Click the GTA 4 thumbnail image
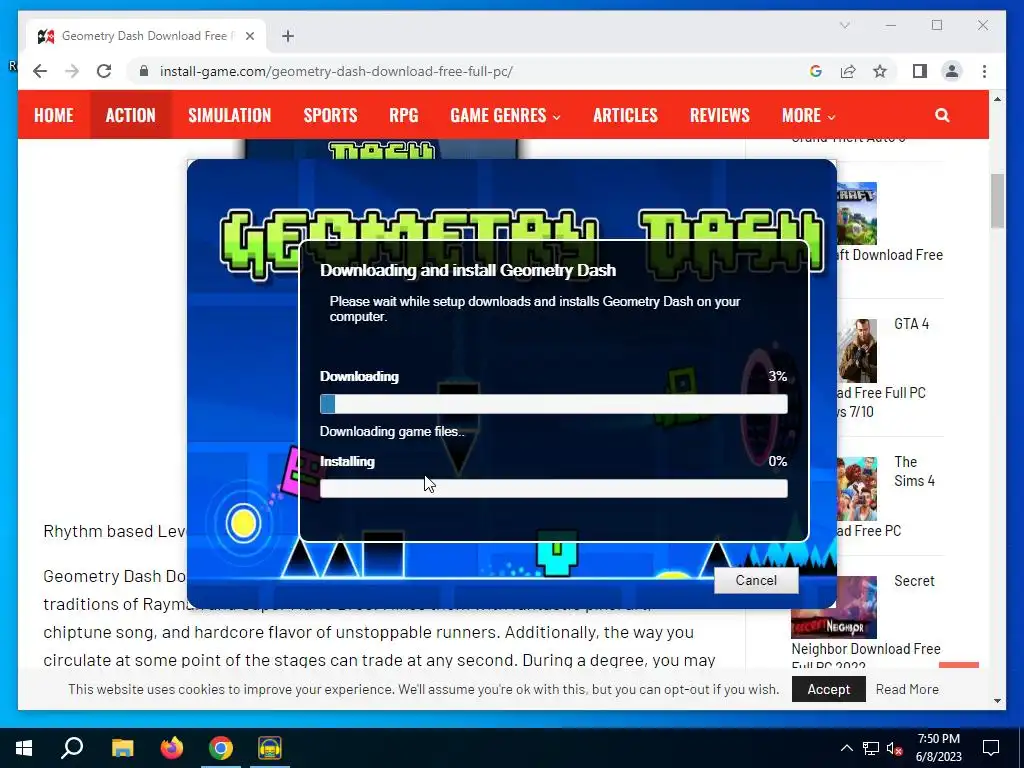The image size is (1024, 768). point(857,351)
